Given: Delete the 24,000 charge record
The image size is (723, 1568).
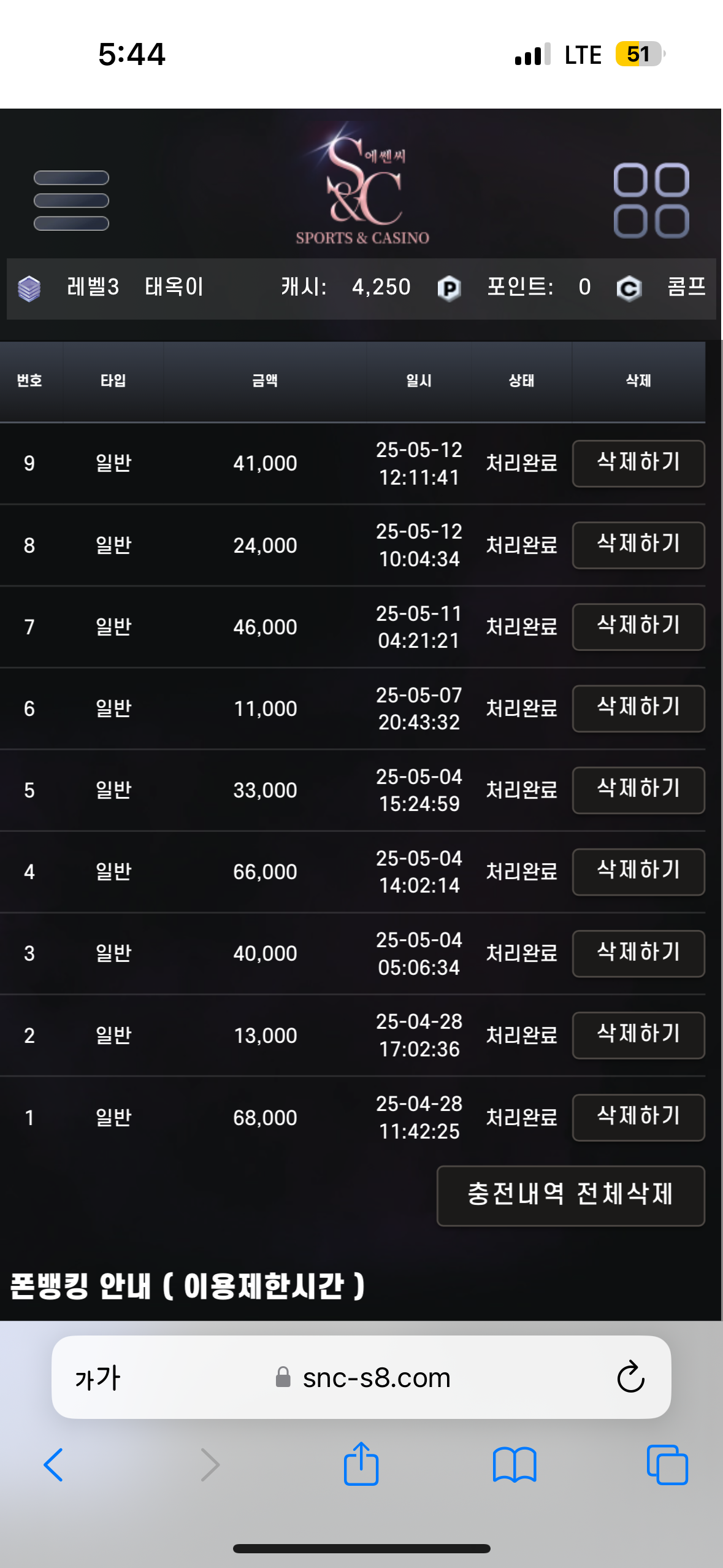Looking at the screenshot, I should (638, 545).
